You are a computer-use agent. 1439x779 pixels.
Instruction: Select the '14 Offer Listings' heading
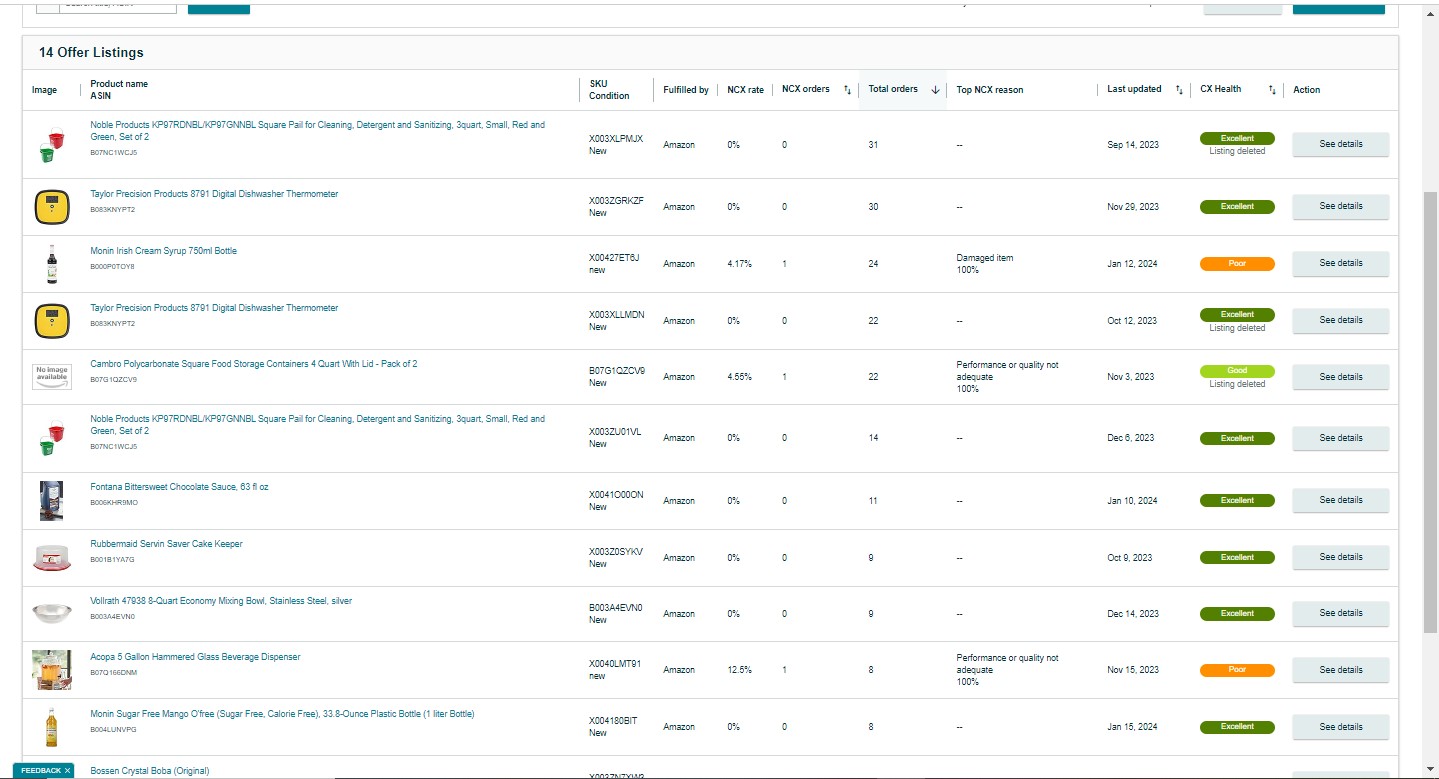point(91,52)
